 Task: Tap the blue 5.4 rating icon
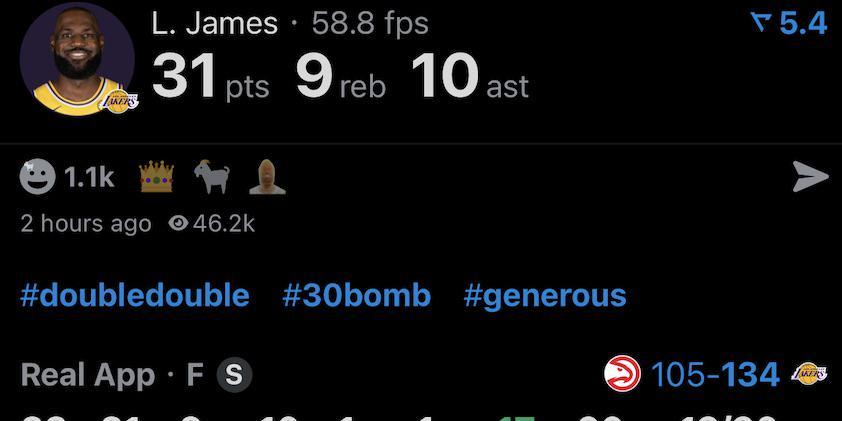pos(789,24)
